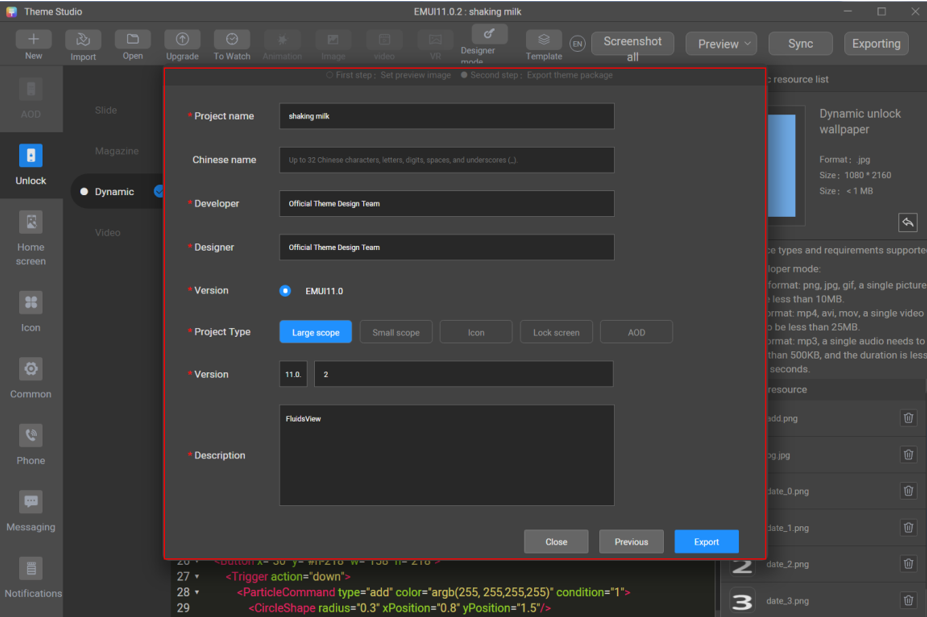Choose Large scope project type
Image resolution: width=927 pixels, height=617 pixels.
(x=315, y=332)
